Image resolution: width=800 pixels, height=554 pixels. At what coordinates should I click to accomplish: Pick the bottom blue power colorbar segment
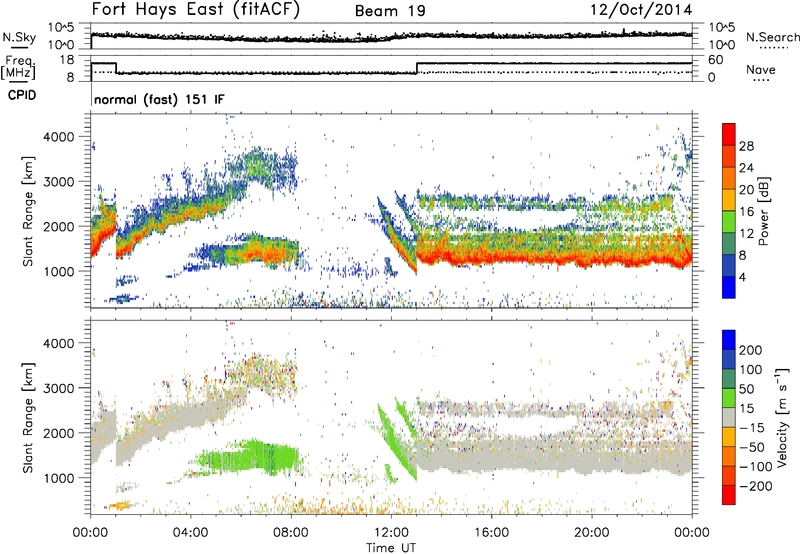[x=729, y=287]
